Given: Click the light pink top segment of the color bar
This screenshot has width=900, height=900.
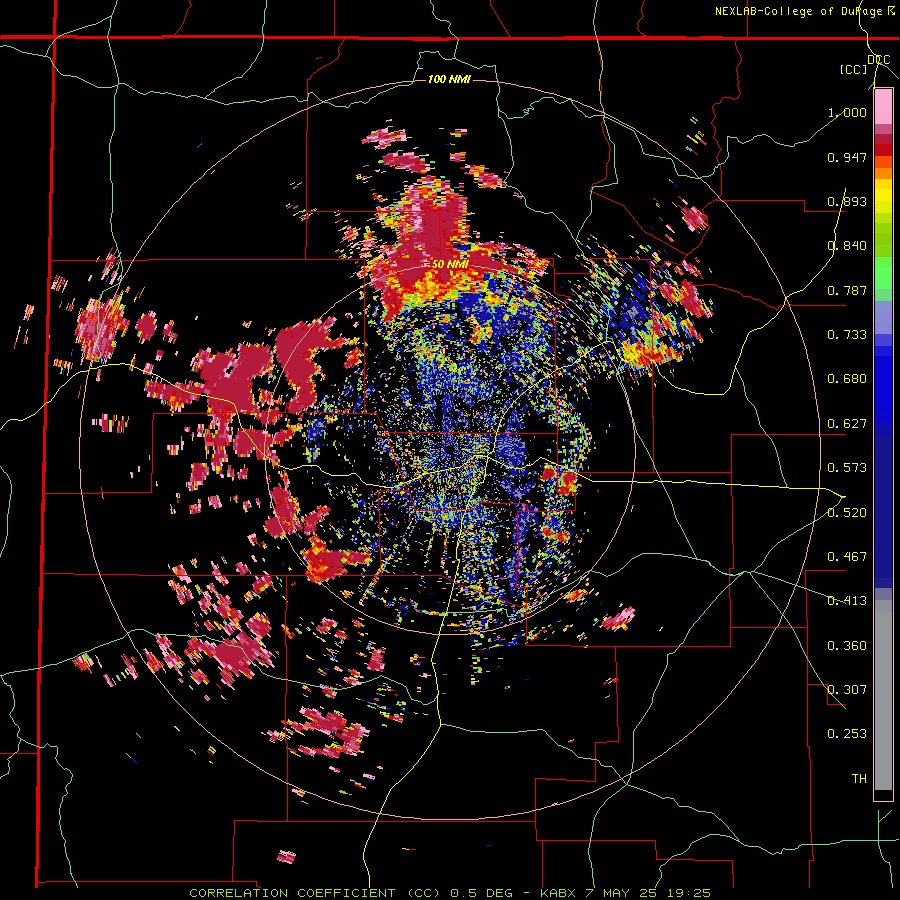Looking at the screenshot, I should [x=883, y=107].
